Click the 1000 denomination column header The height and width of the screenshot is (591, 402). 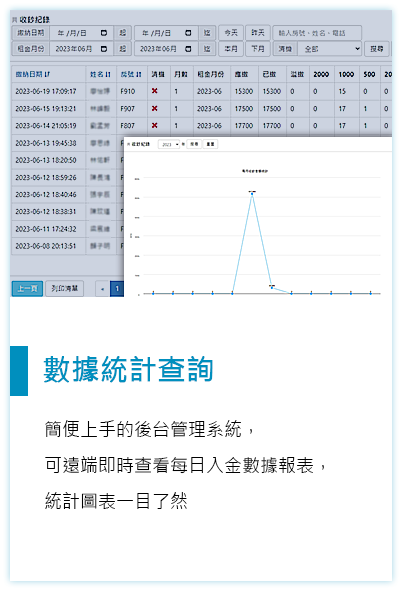[346, 75]
